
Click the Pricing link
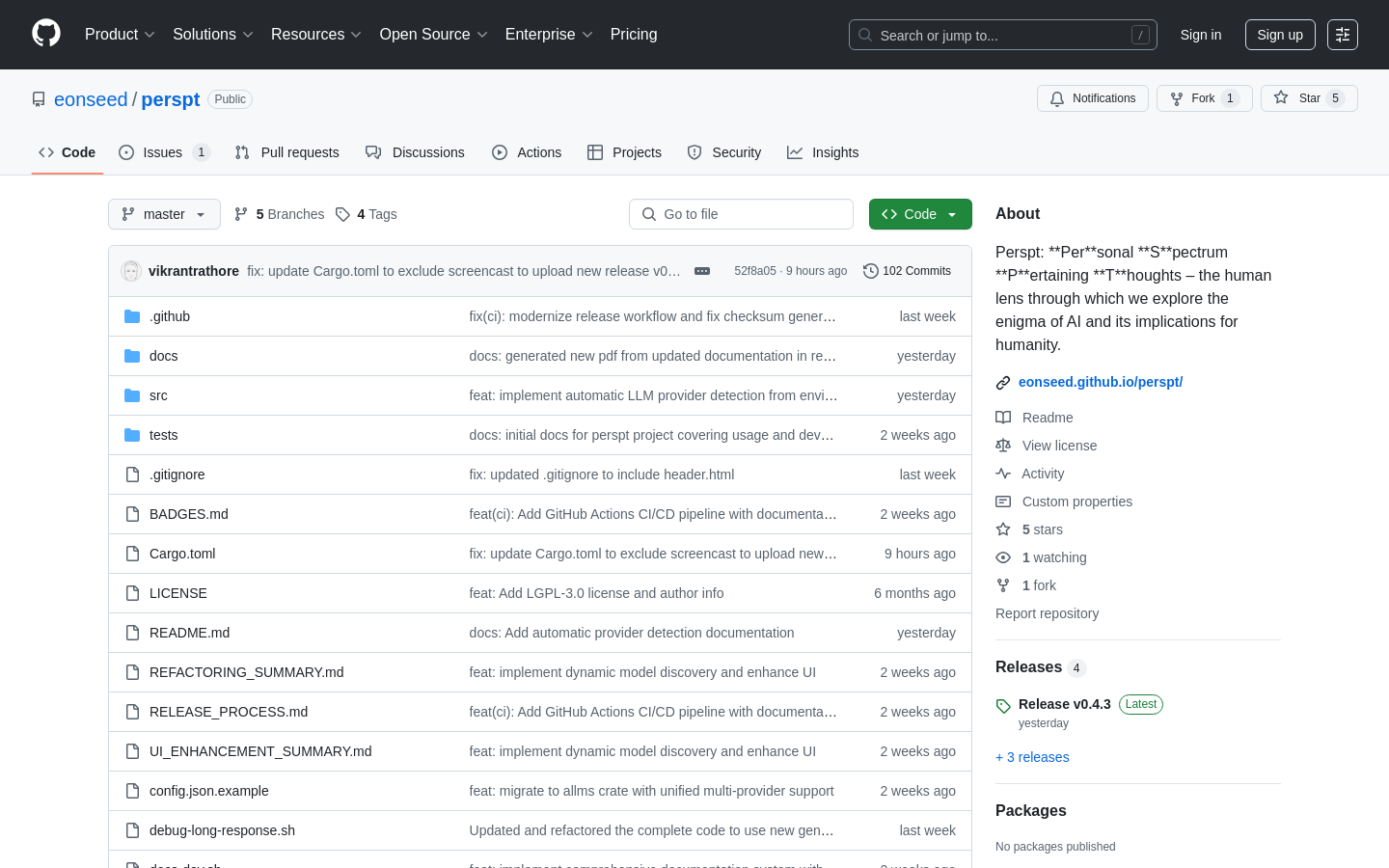[x=634, y=35]
